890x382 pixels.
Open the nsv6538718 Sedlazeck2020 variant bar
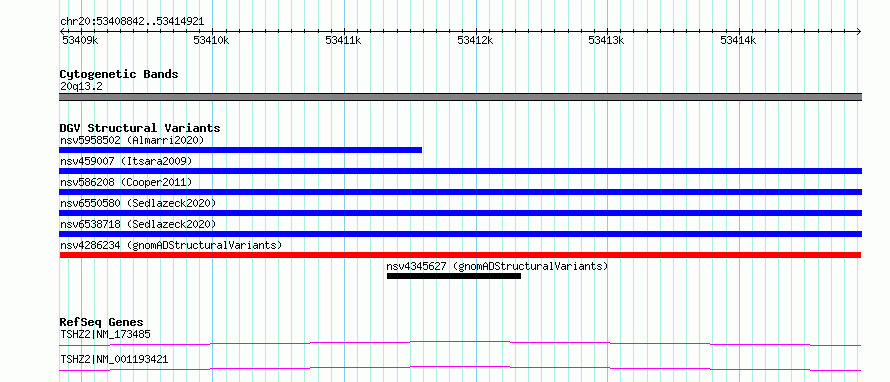pos(460,234)
